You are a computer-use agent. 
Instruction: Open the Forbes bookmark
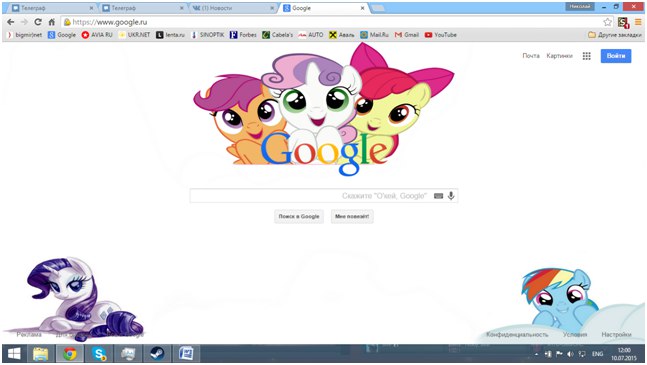[243, 35]
